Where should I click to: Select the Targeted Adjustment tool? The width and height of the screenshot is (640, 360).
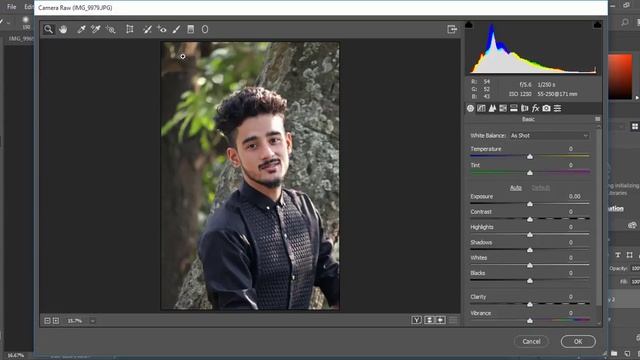(x=111, y=29)
